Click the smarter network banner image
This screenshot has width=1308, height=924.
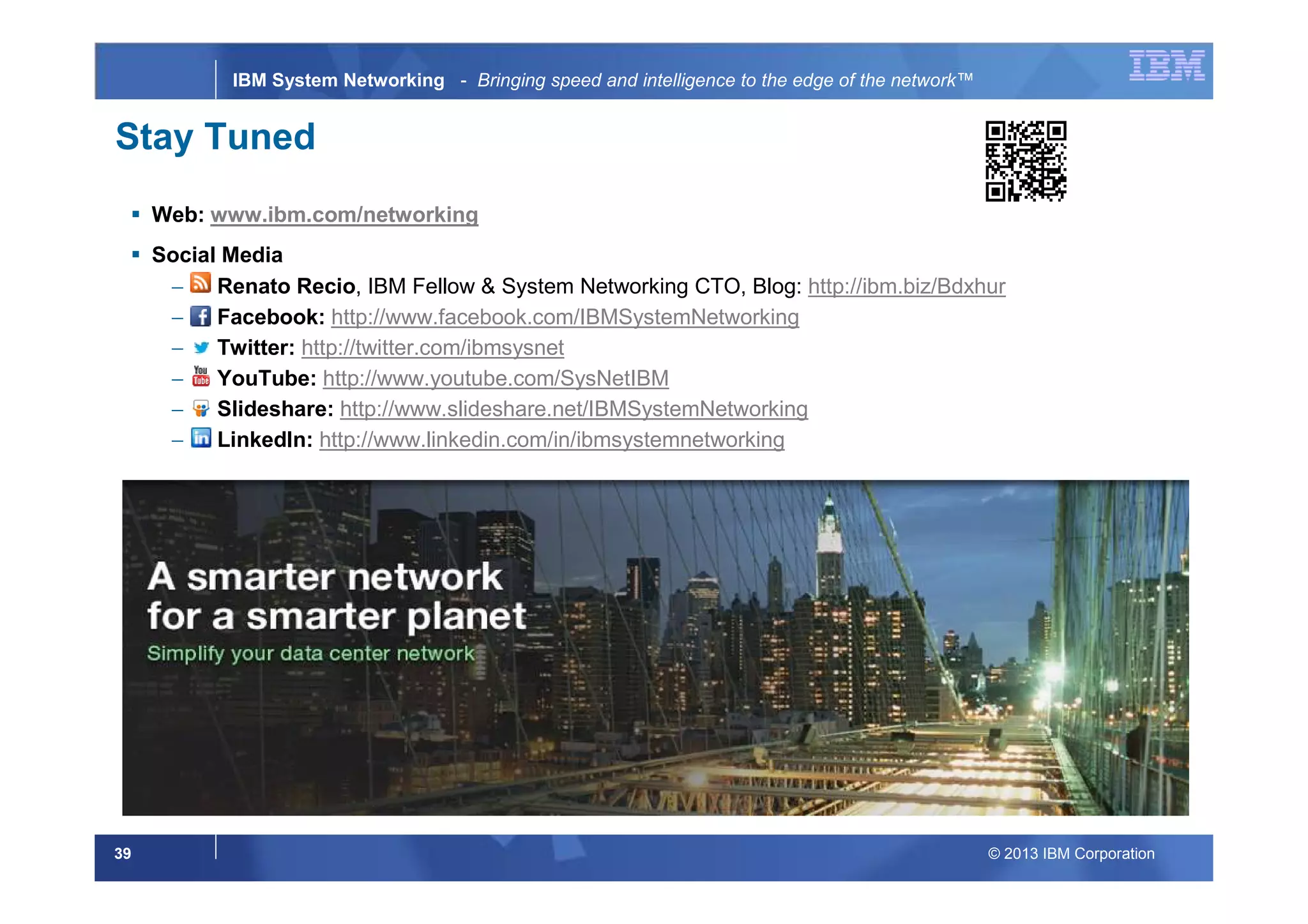click(655, 648)
